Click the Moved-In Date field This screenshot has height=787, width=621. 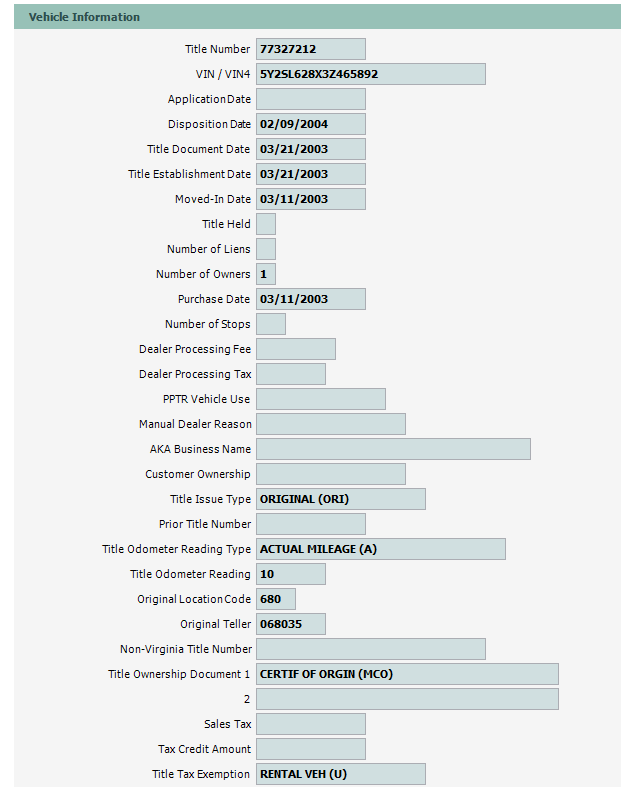[310, 199]
